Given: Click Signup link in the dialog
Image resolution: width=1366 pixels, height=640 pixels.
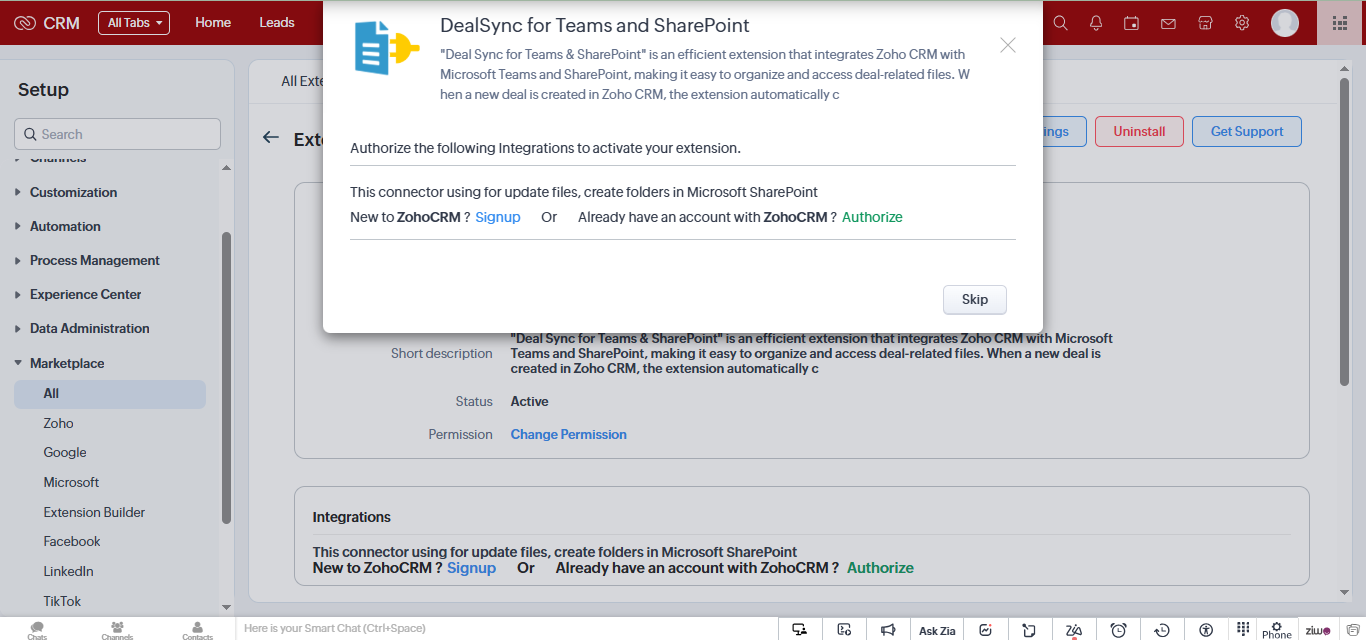Looking at the screenshot, I should pos(498,217).
